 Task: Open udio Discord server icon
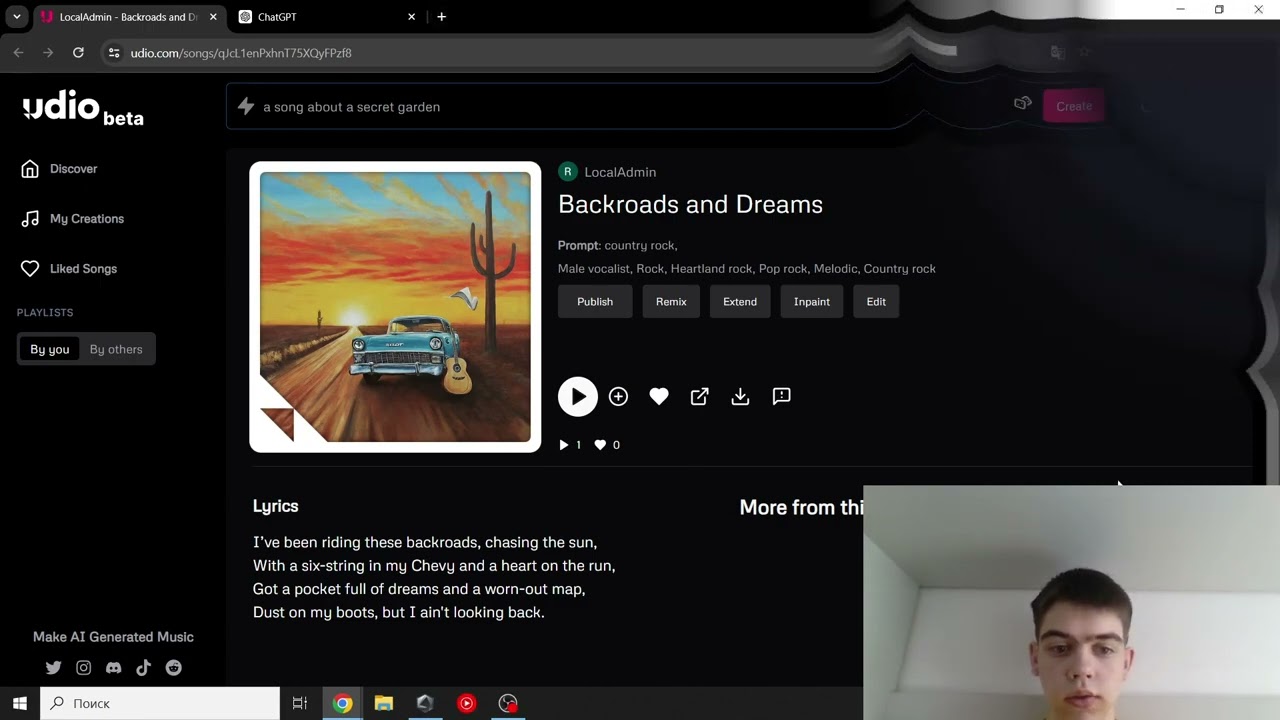[113, 668]
